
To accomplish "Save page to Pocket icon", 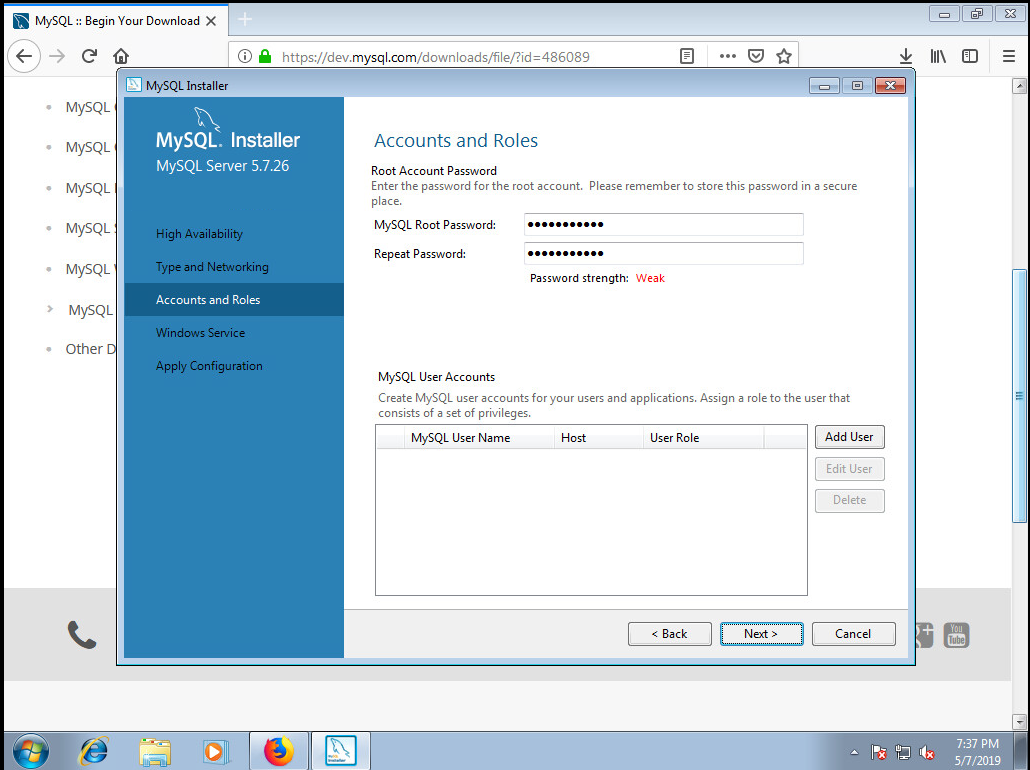I will tap(756, 57).
